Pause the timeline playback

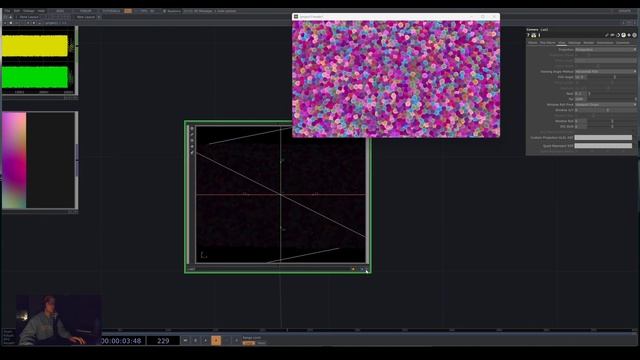(196, 340)
